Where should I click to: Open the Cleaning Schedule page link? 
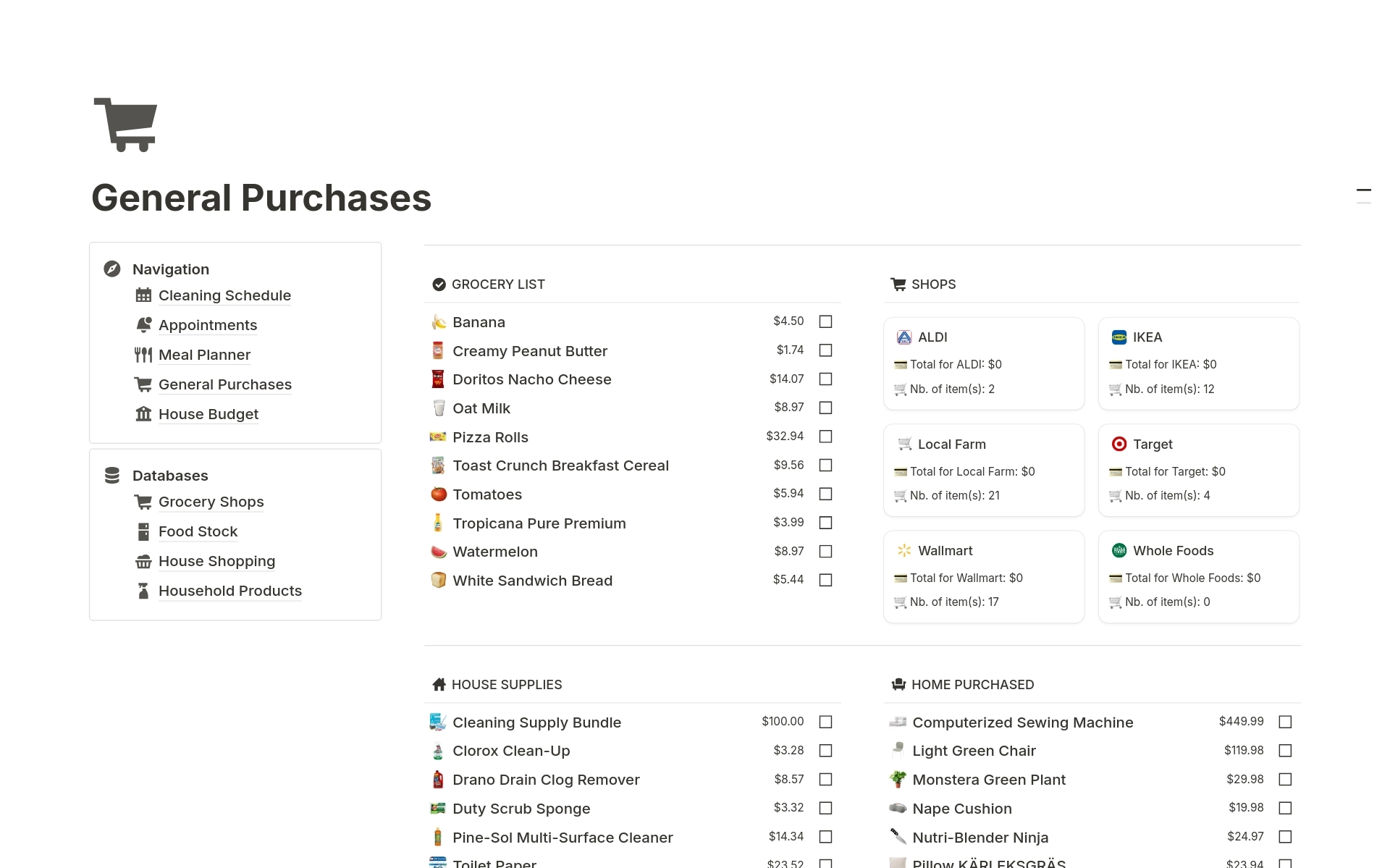coord(224,295)
